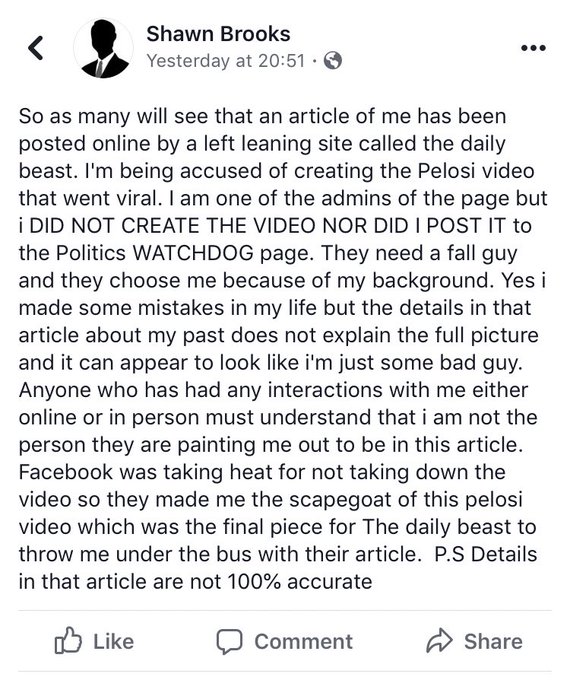Click the globe public audience icon
Screen dimensions: 570x680
coord(333,61)
